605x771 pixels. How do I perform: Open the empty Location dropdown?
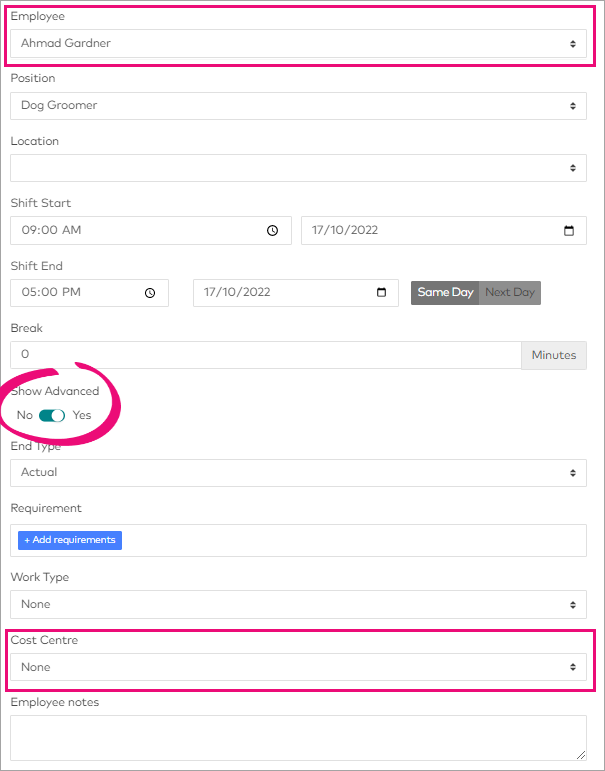298,168
